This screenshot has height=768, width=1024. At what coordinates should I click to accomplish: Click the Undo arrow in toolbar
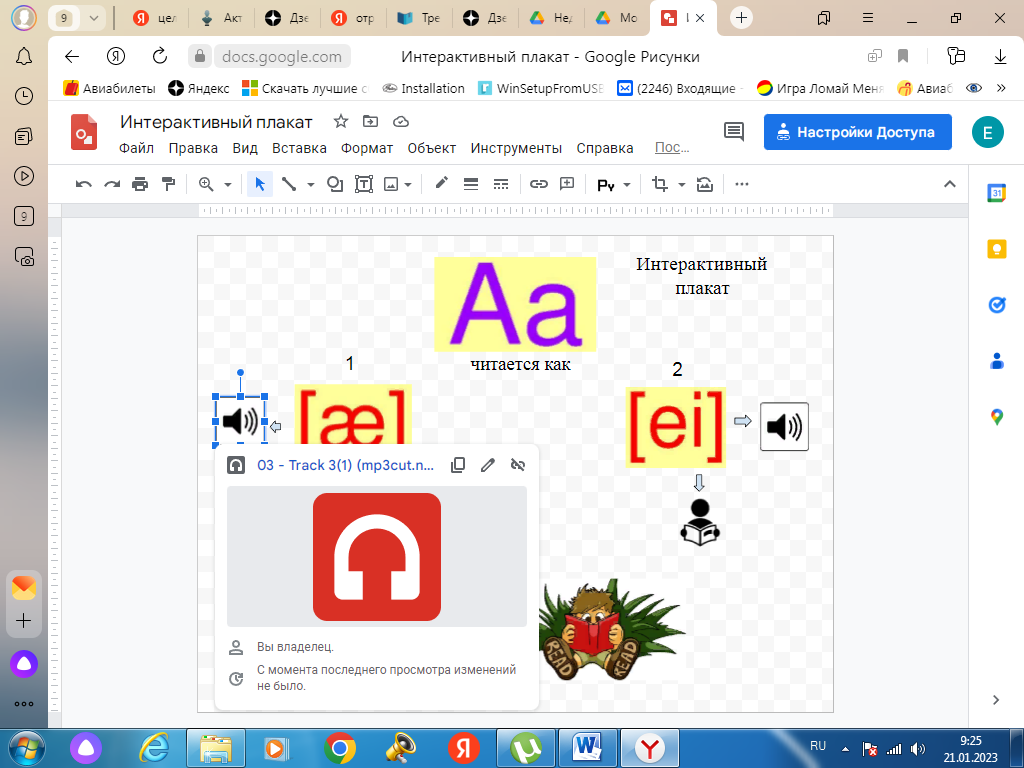(x=84, y=184)
